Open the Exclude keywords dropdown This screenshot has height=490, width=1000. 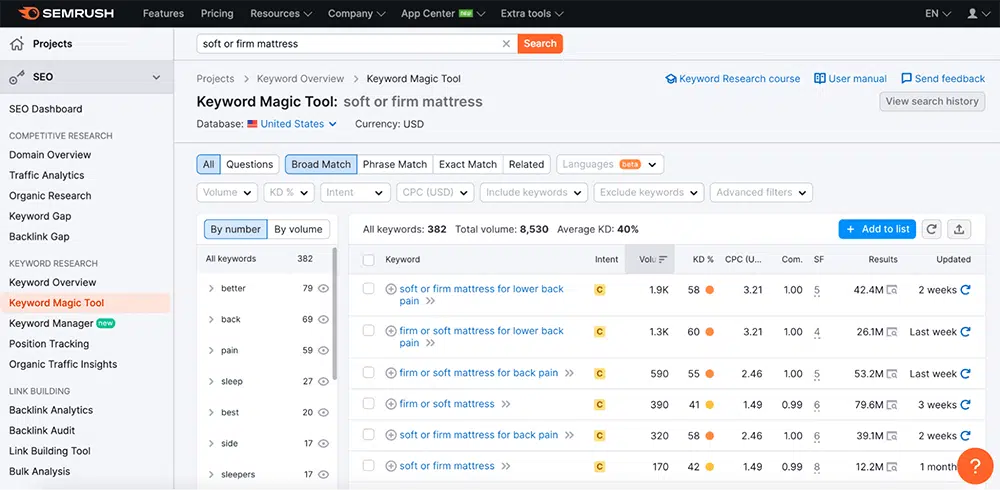[649, 193]
